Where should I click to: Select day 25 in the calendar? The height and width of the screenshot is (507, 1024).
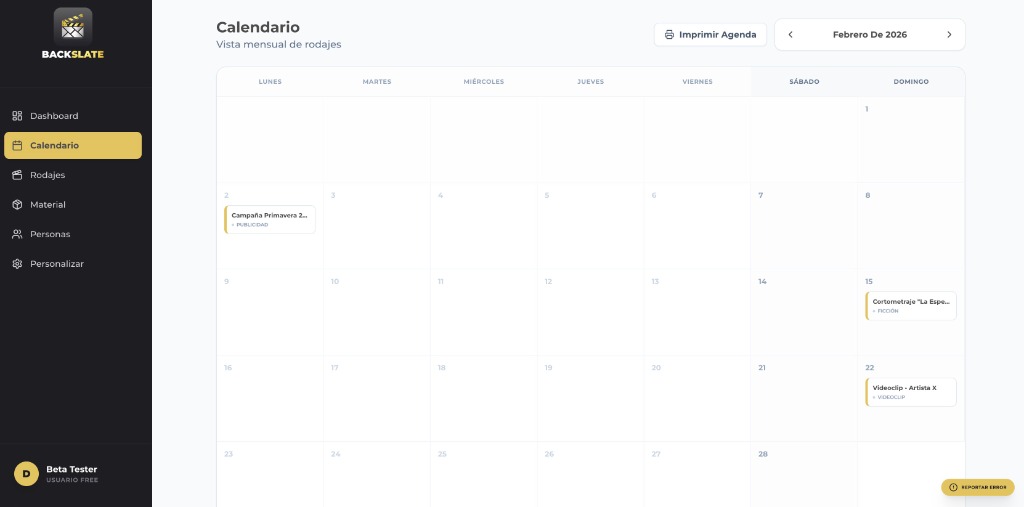(442, 454)
